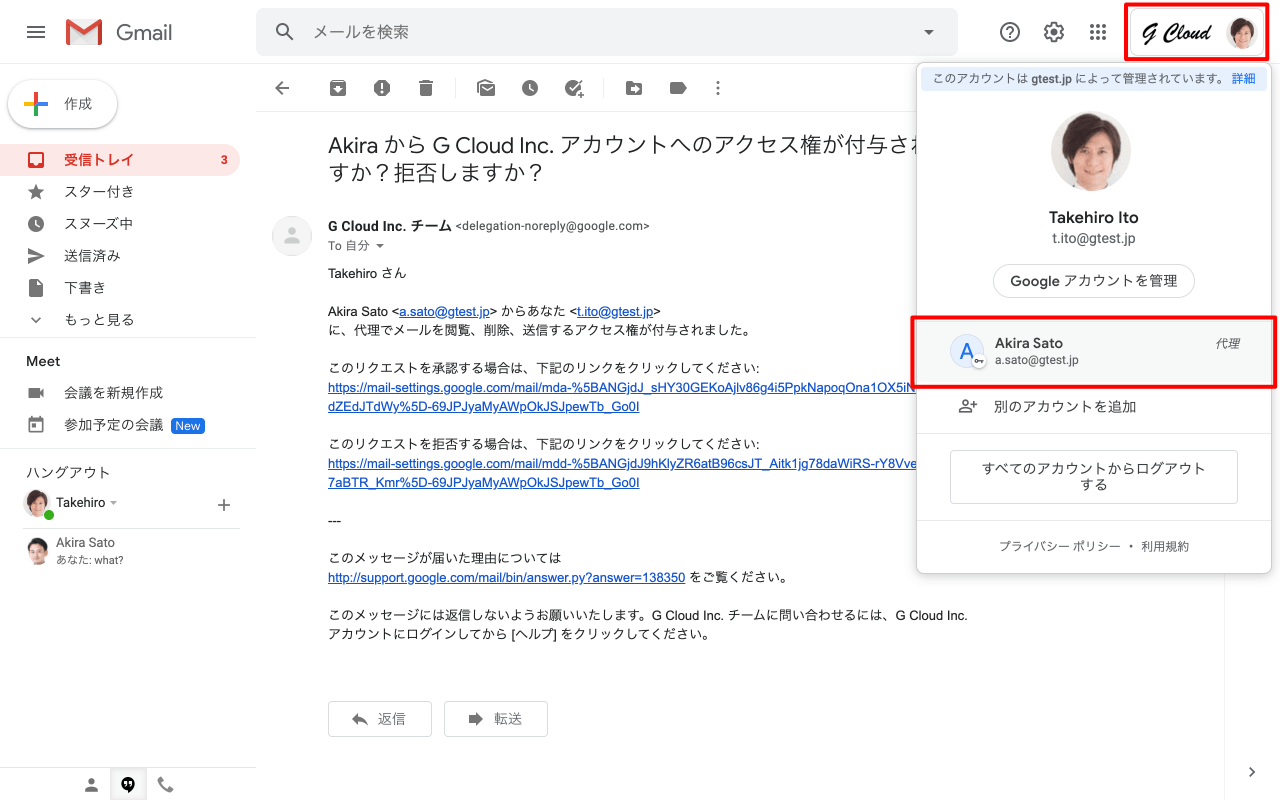1280x800 pixels.
Task: Open the Google apps grid
Action: [1098, 32]
